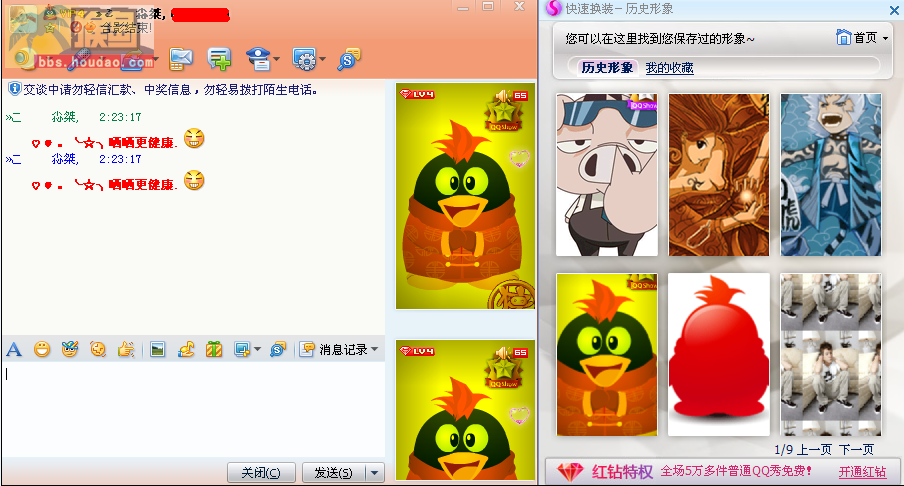Click into the message input box

[x=194, y=409]
